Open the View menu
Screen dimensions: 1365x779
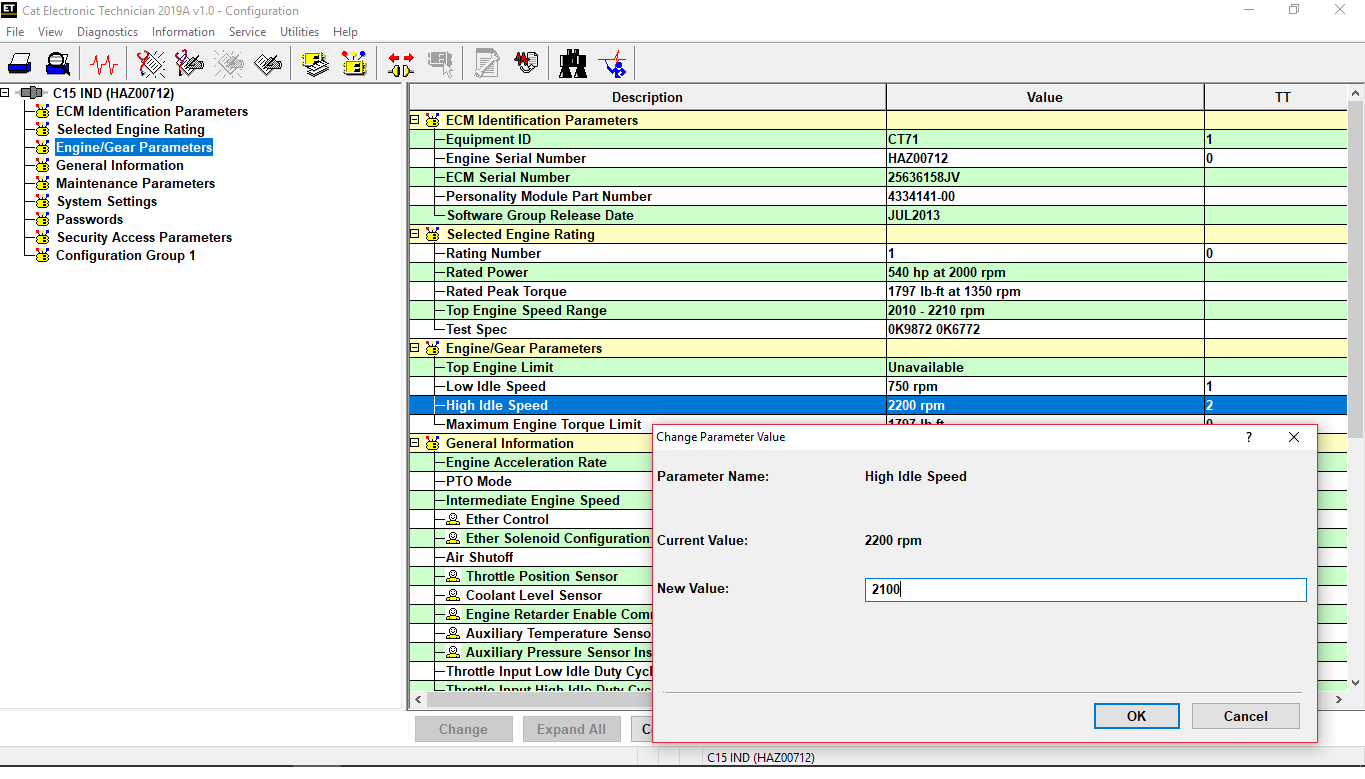tap(51, 32)
